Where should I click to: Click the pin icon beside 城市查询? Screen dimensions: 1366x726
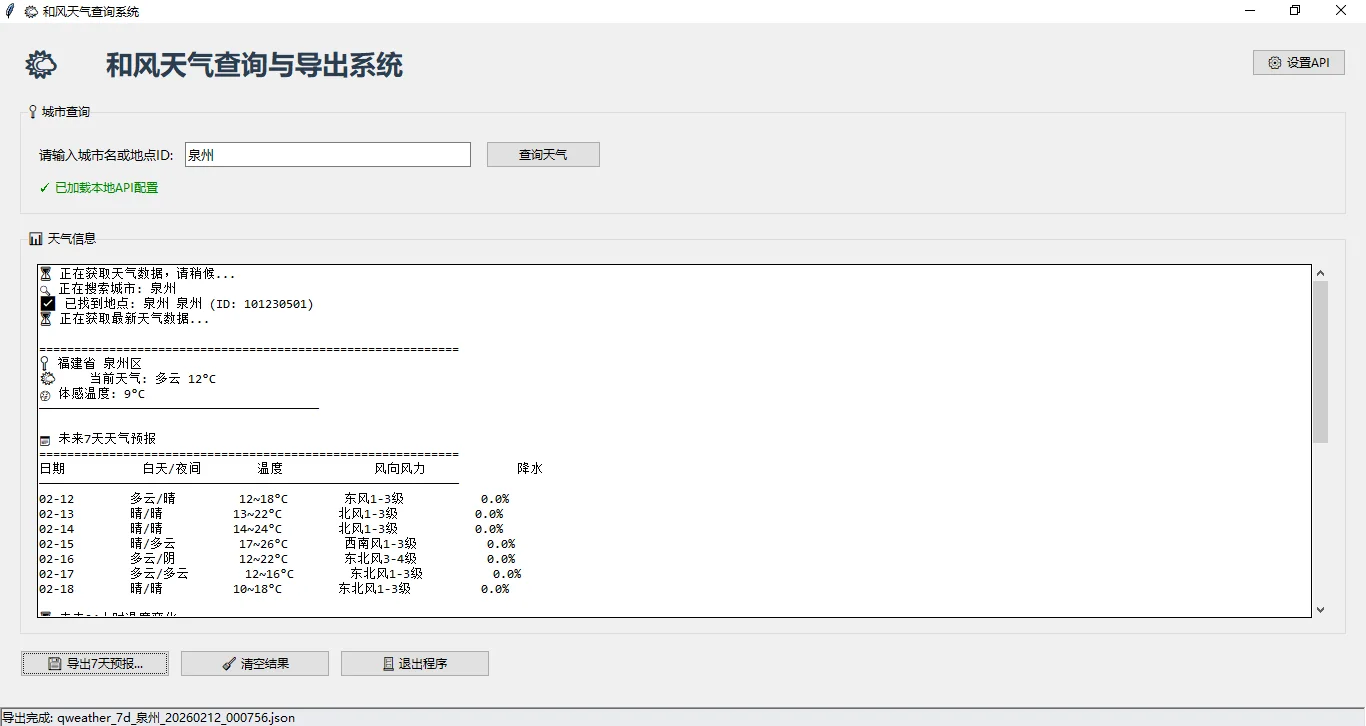[33, 111]
